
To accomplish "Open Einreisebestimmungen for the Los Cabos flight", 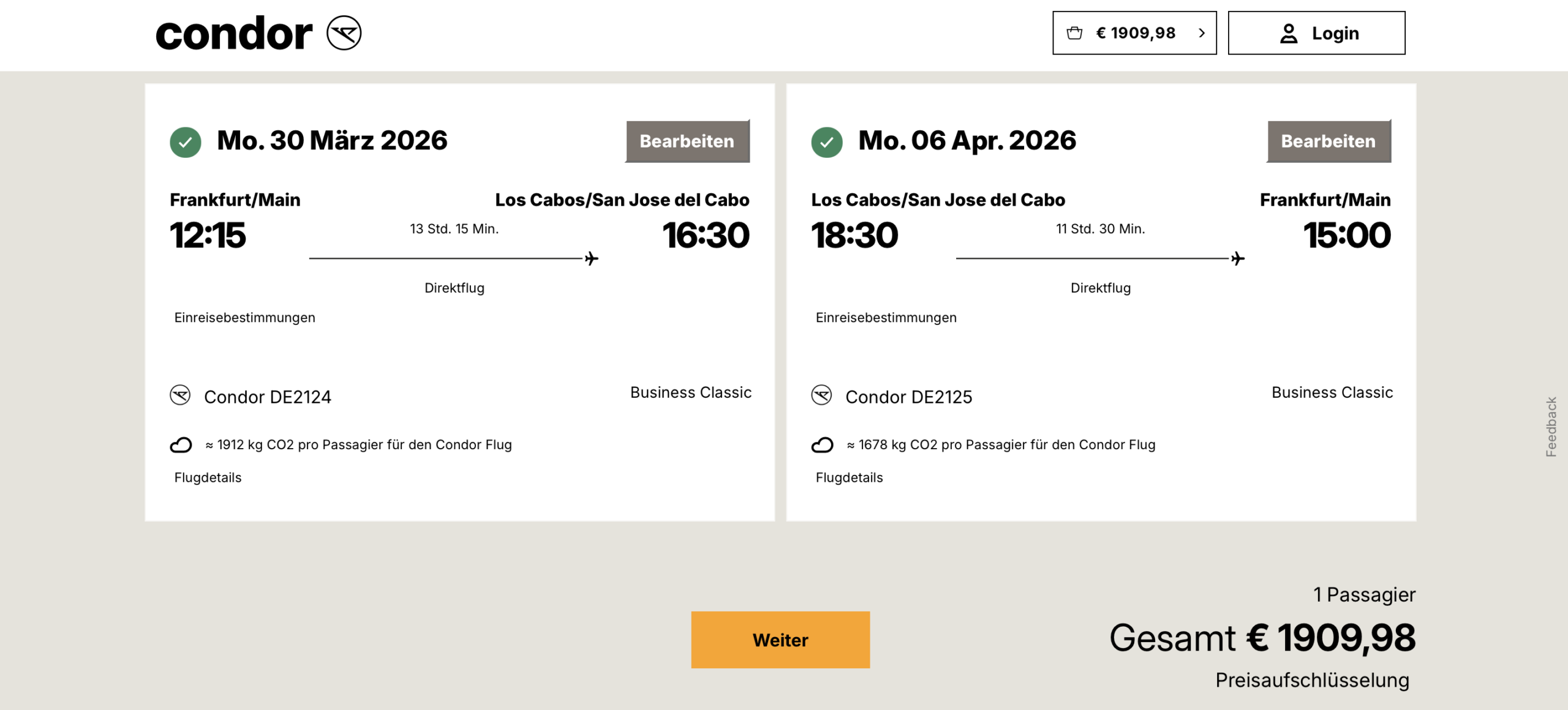I will point(244,318).
